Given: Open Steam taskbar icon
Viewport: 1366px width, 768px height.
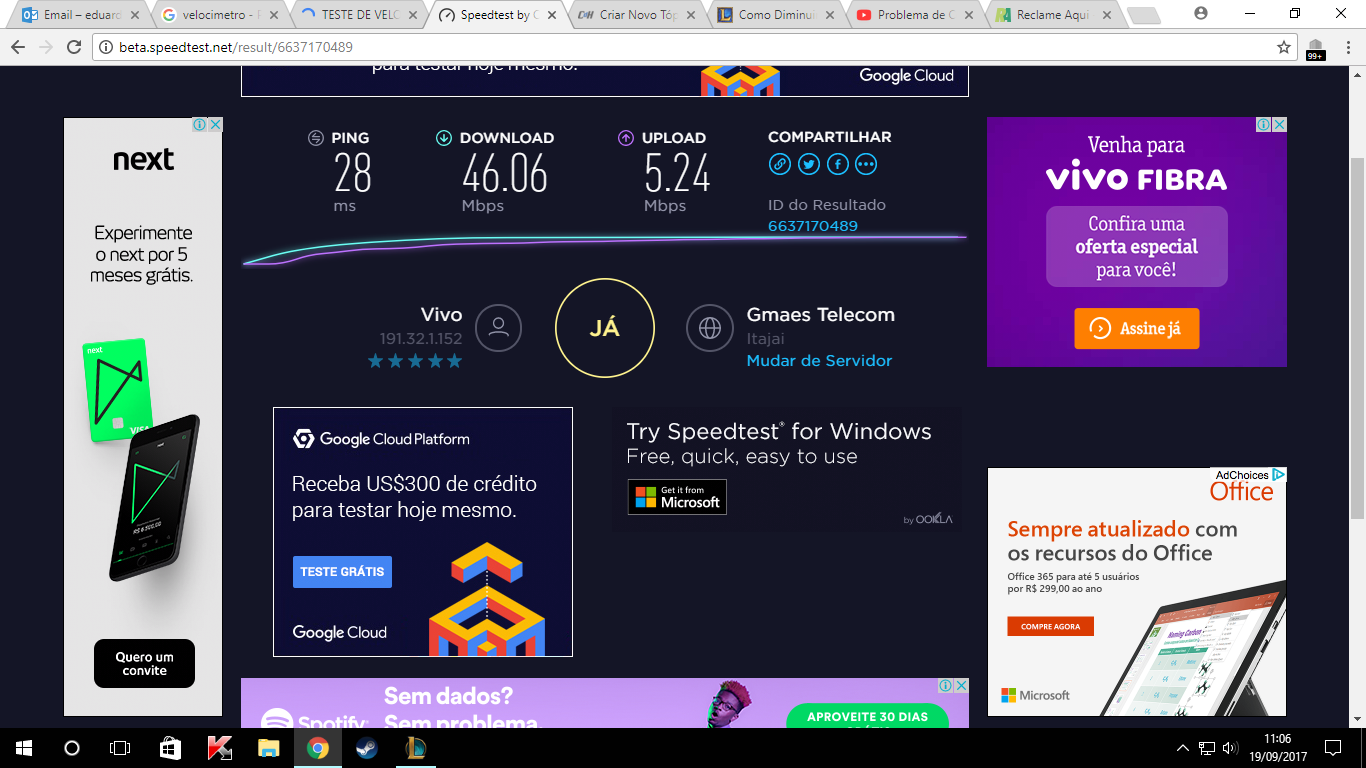Looking at the screenshot, I should [x=367, y=748].
